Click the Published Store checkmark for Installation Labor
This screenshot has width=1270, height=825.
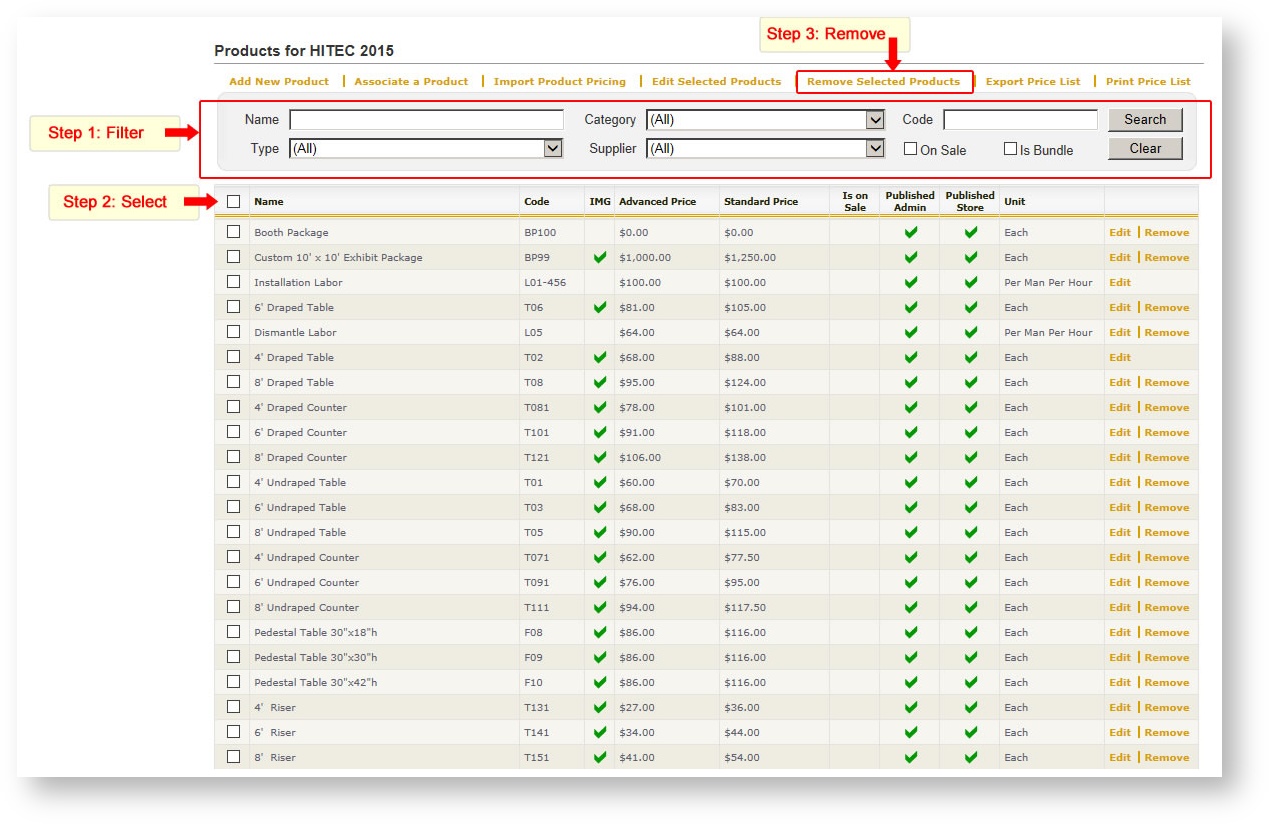968,282
